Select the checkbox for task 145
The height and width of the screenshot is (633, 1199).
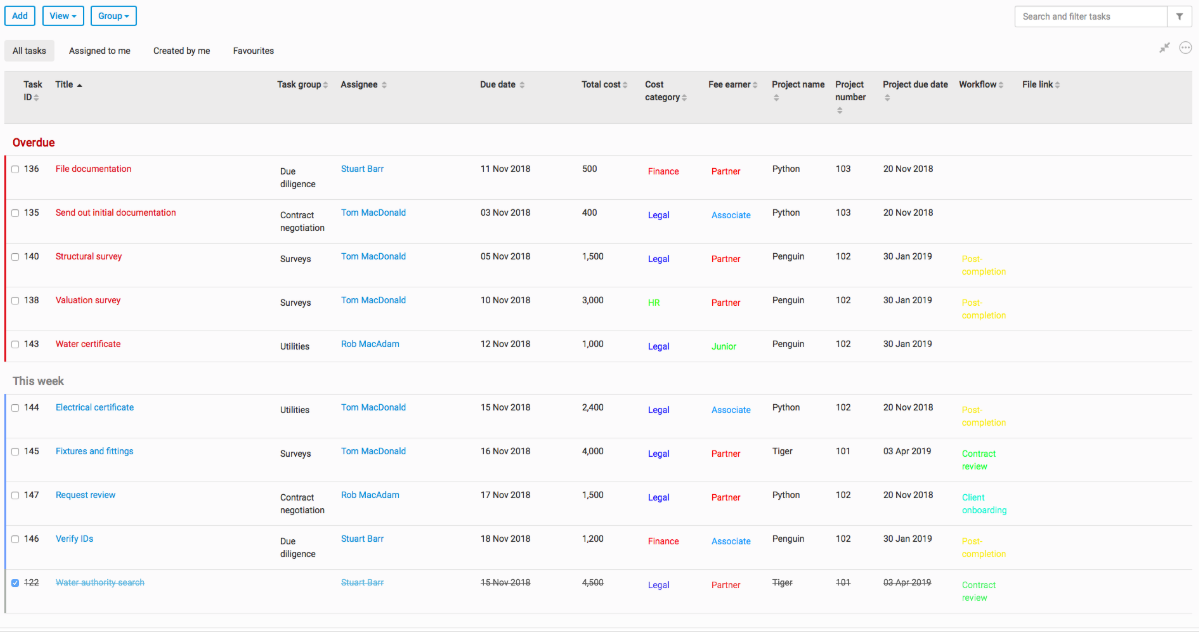pyautogui.click(x=15, y=452)
